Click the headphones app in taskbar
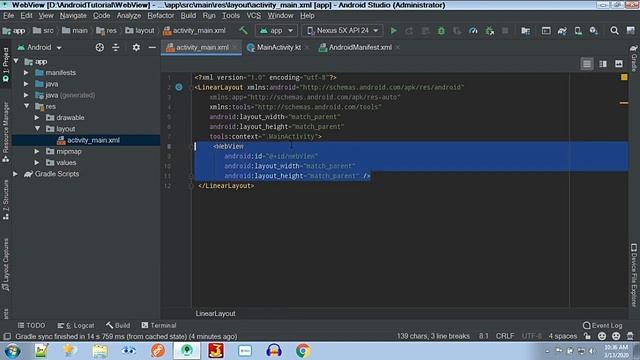The width and height of the screenshot is (640, 360). tap(273, 351)
